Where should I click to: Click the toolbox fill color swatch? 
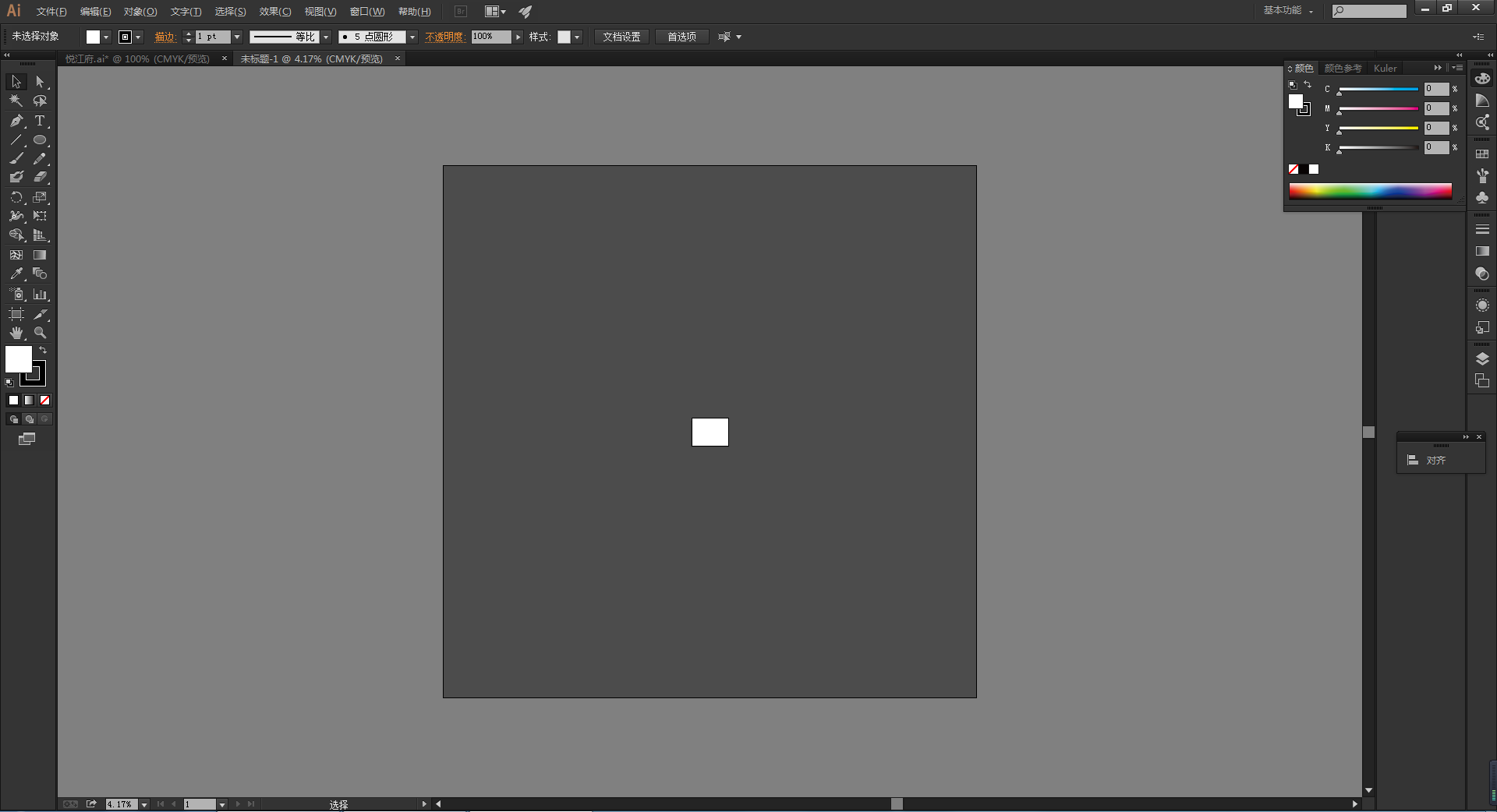(19, 359)
